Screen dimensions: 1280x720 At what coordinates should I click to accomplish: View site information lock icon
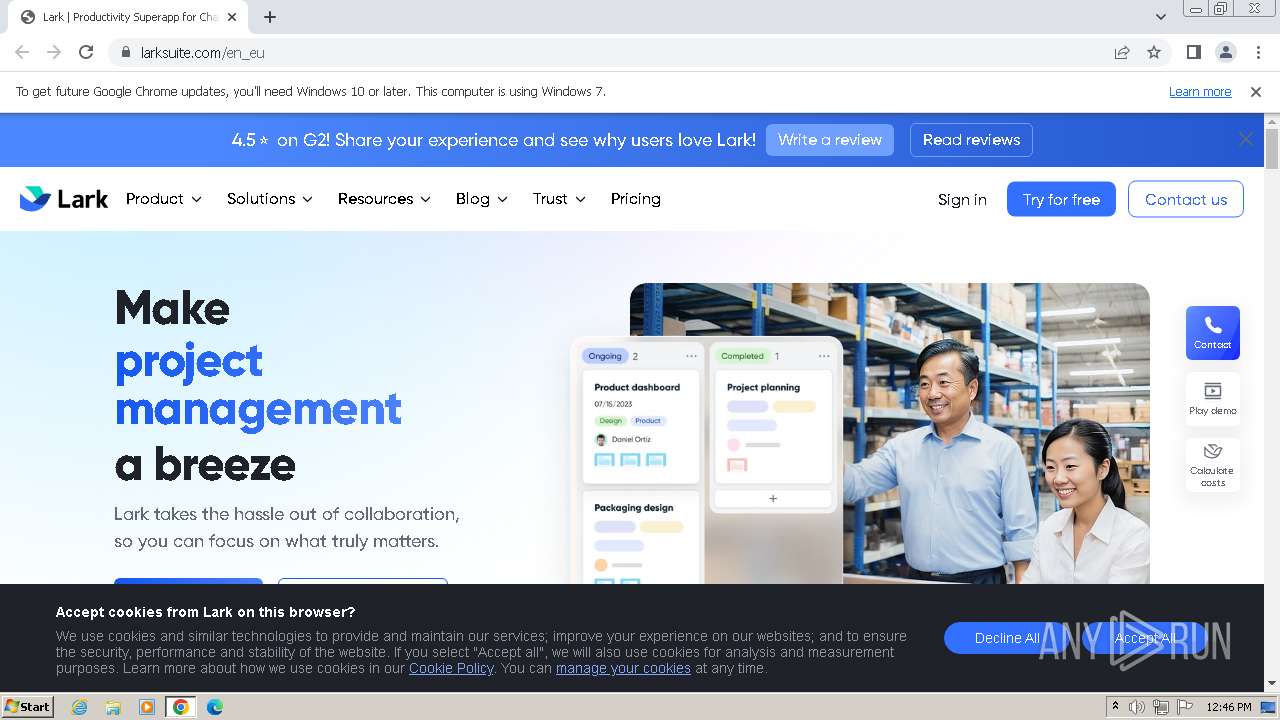point(126,52)
